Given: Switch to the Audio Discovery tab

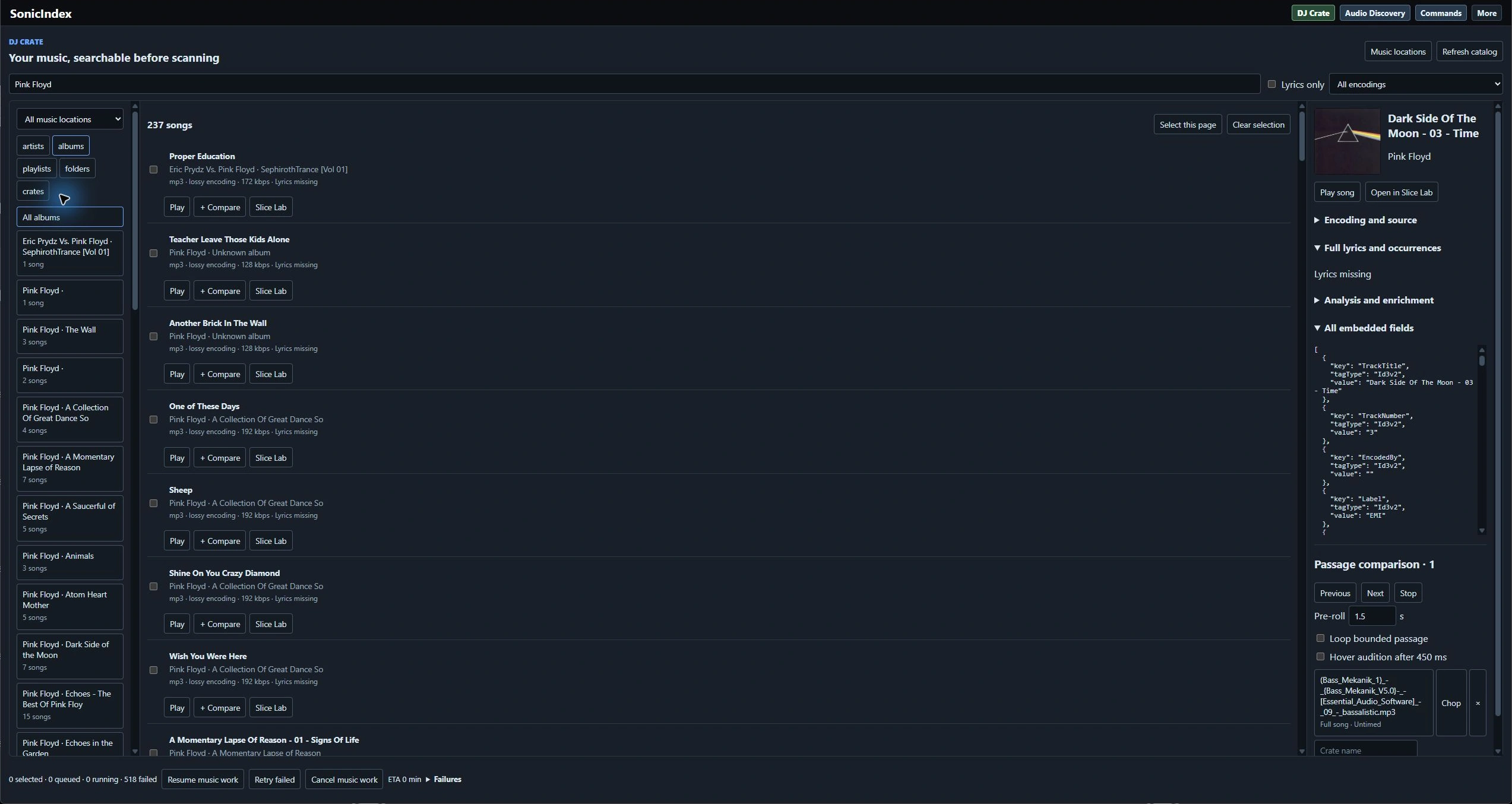Looking at the screenshot, I should click(1375, 13).
